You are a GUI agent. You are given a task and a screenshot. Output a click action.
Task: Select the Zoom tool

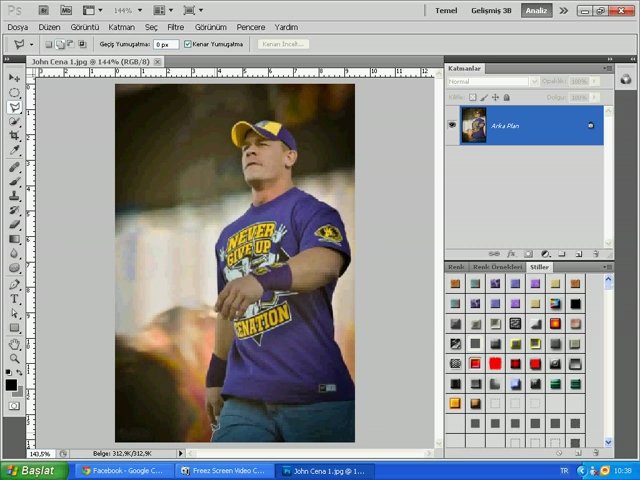click(x=14, y=358)
